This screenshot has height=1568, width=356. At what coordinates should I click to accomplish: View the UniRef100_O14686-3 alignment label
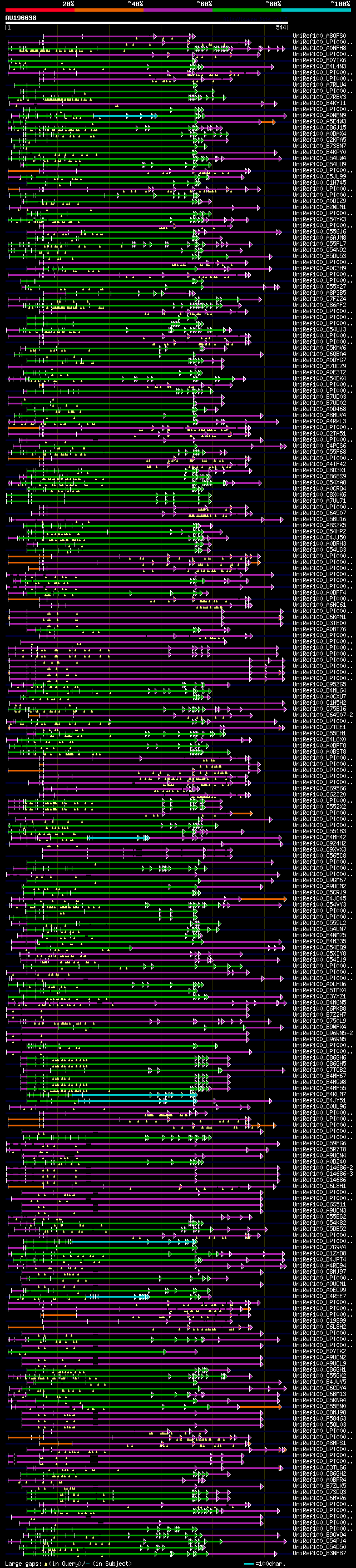(x=323, y=1174)
